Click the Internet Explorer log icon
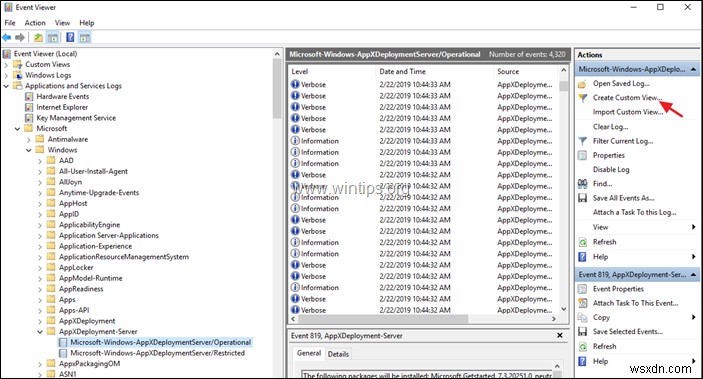The image size is (703, 379). (29, 107)
